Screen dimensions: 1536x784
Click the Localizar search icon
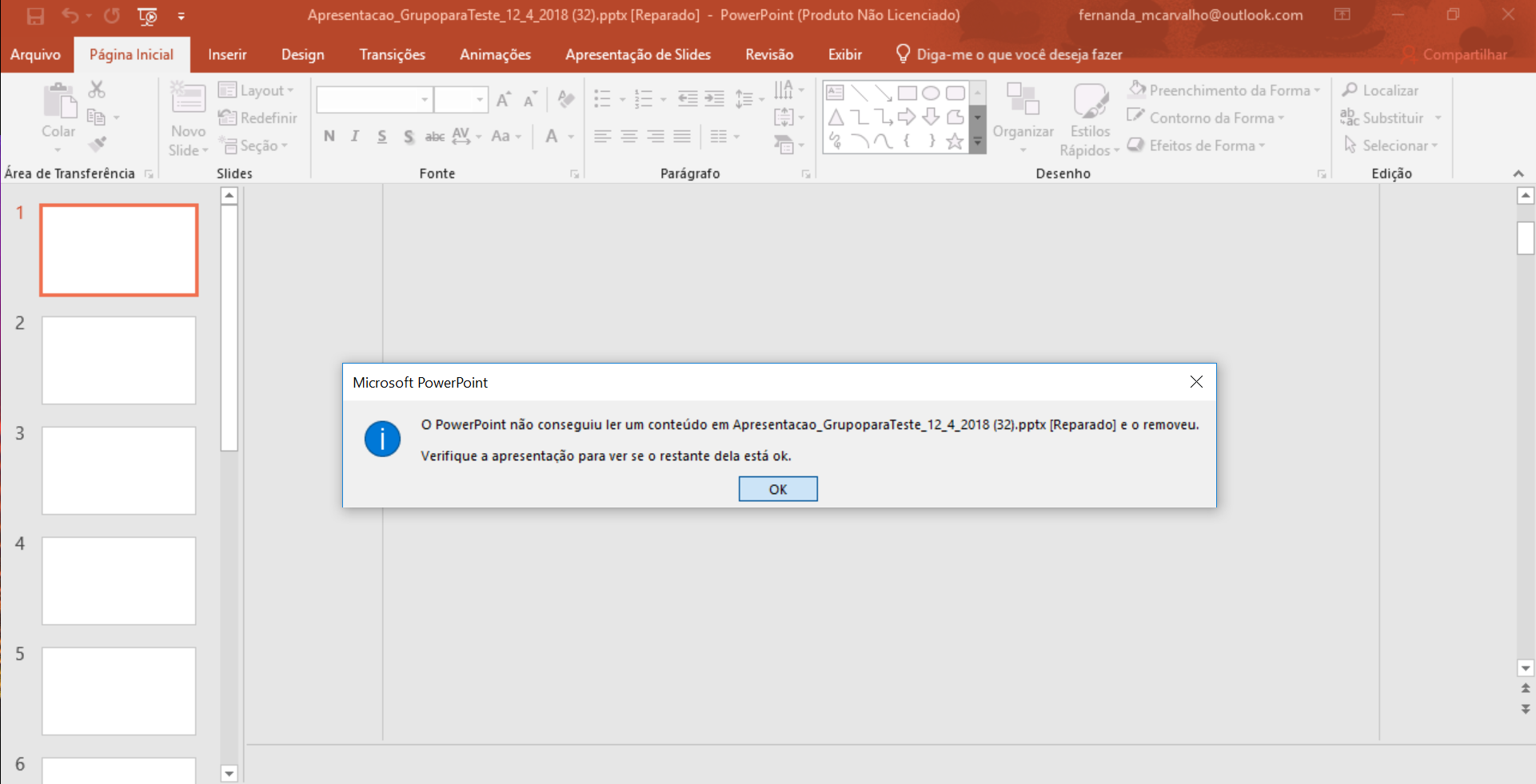(x=1350, y=90)
